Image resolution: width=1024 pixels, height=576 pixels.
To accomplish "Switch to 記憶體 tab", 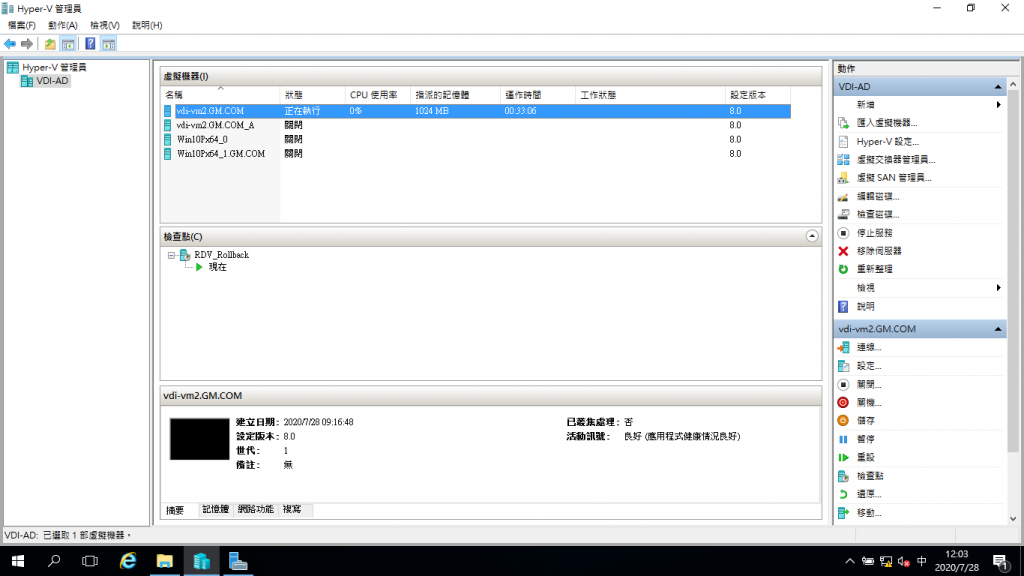I will tap(216, 509).
